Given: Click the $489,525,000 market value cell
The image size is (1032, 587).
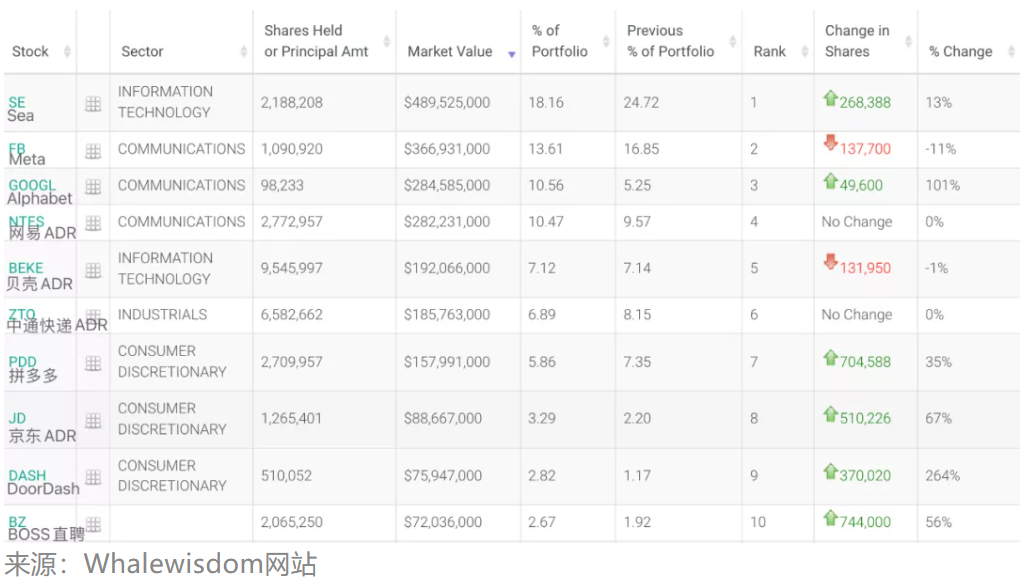Looking at the screenshot, I should click(x=447, y=102).
